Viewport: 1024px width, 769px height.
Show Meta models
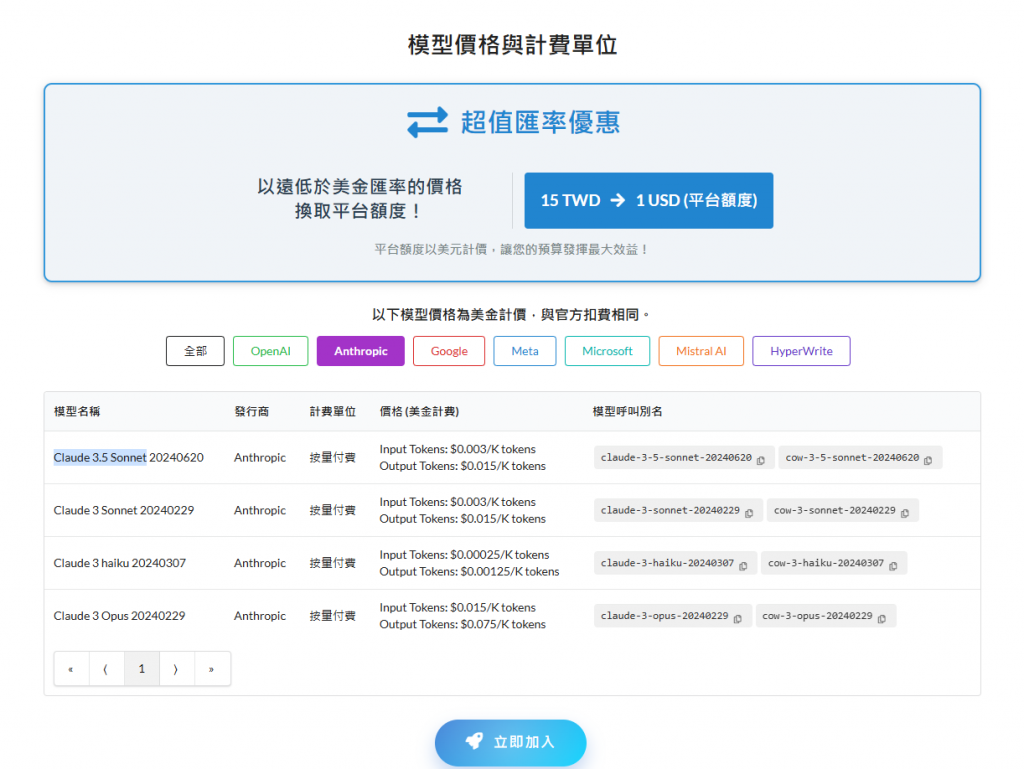pos(525,351)
